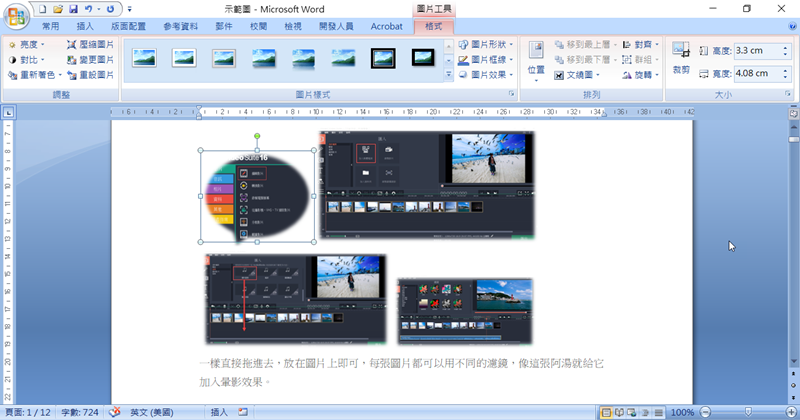
Task: Open the 圖片效果 picture effects dropdown
Action: (485, 75)
